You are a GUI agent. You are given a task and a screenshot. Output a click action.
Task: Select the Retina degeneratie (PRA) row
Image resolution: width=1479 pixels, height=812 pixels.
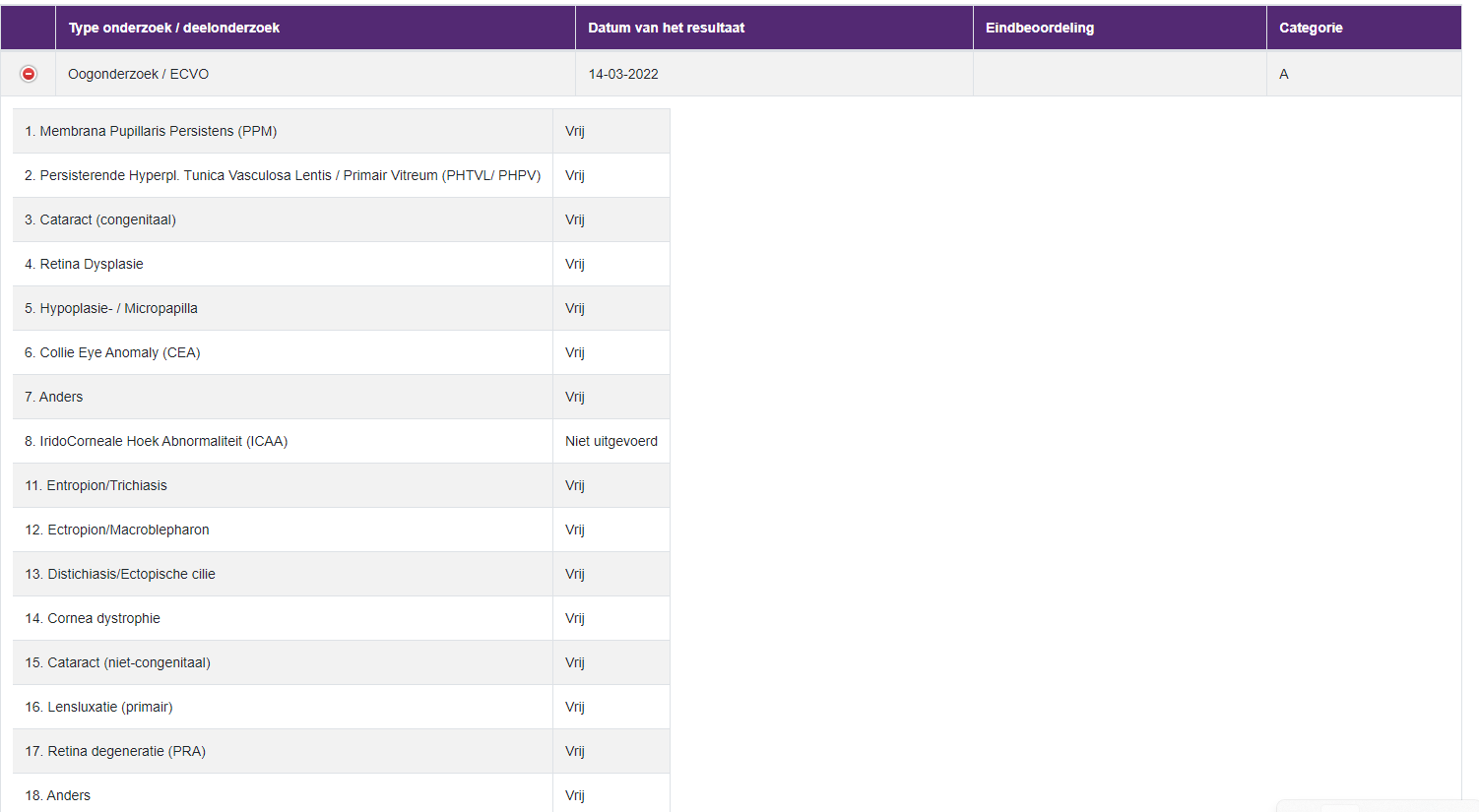coord(115,751)
